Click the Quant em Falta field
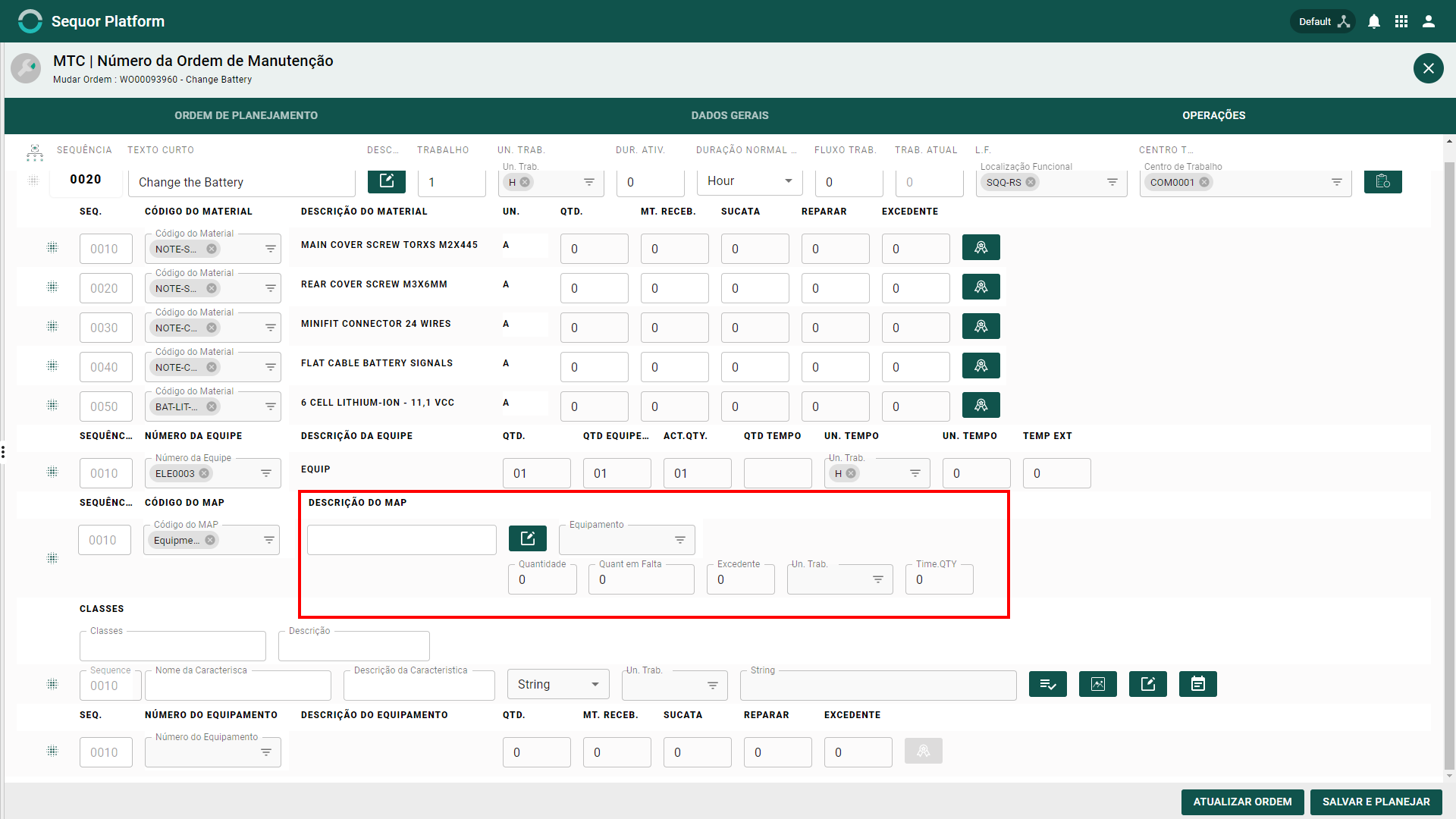 (642, 579)
